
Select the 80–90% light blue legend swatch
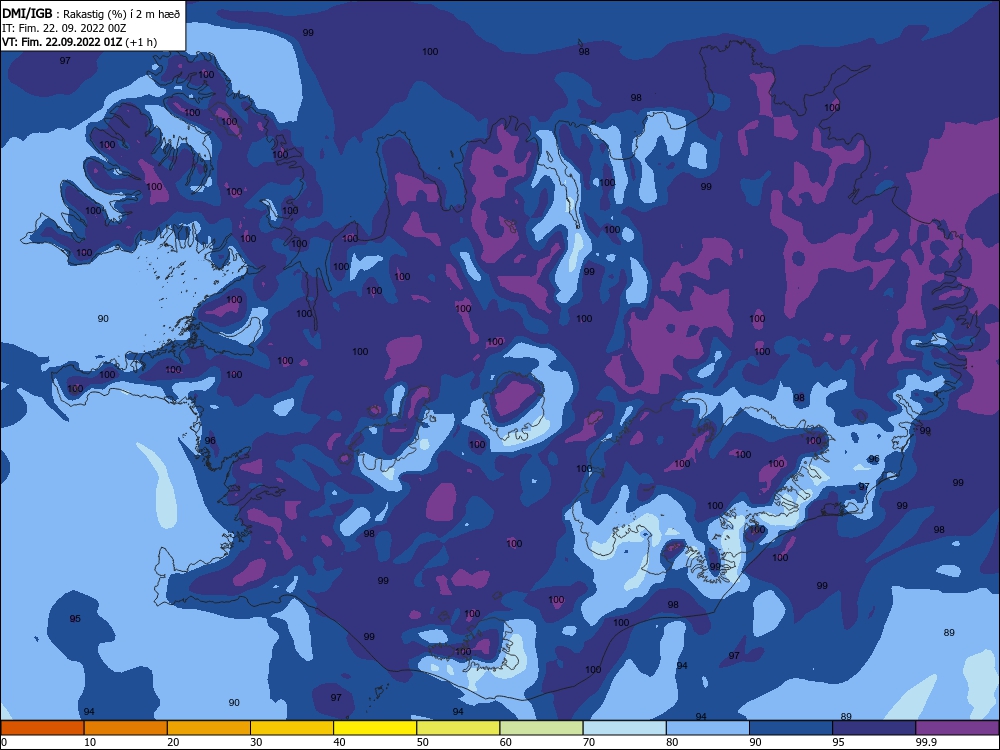pos(708,728)
